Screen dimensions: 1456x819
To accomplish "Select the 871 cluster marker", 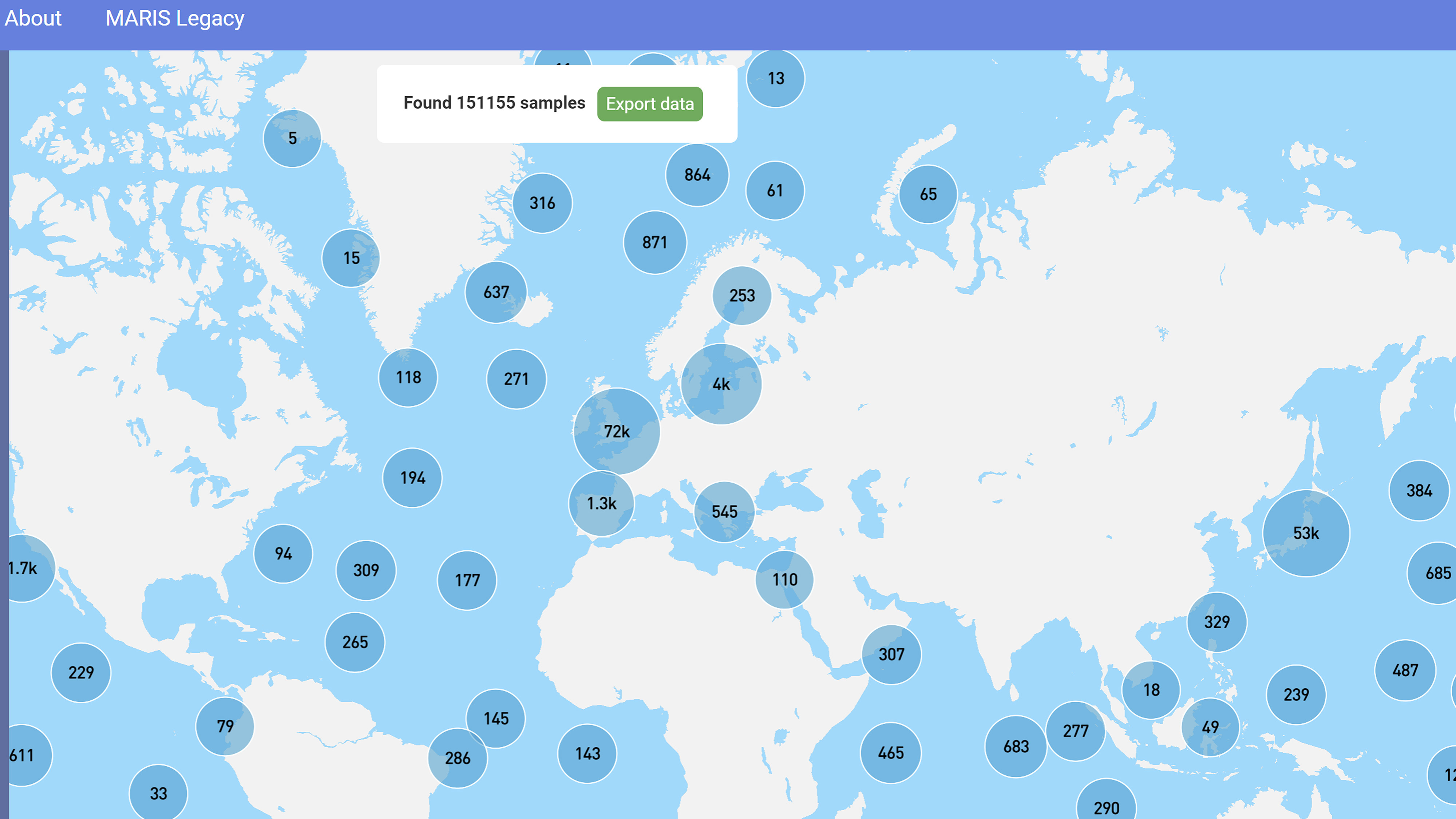I will tap(654, 242).
